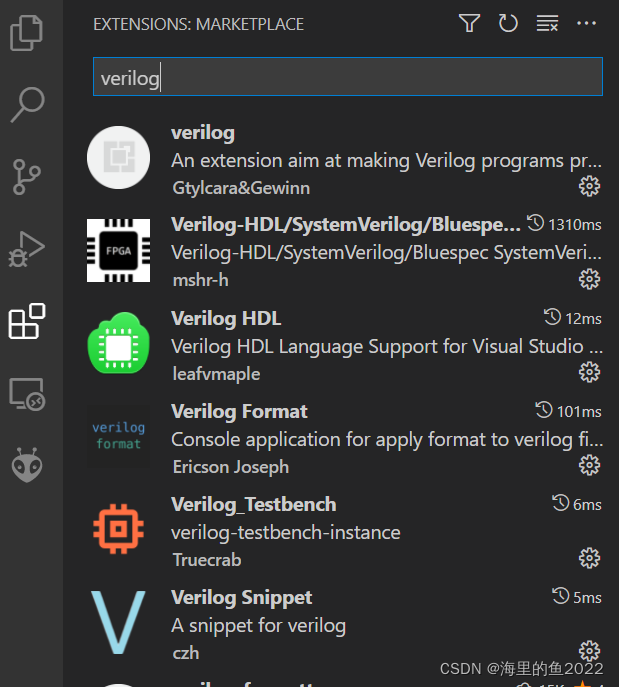Click publisher name Truecrab
This screenshot has height=687, width=619.
click(207, 560)
